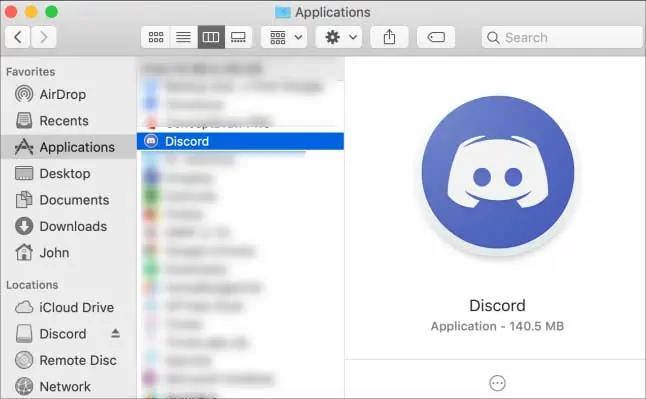Click the Favorites section header
Image resolution: width=646 pixels, height=399 pixels.
tap(30, 72)
